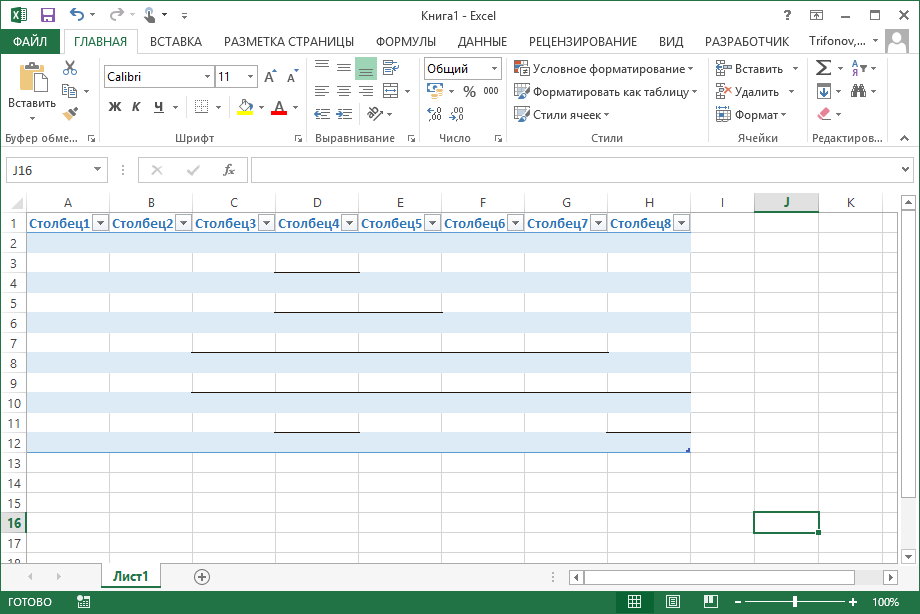
Task: Center cell text horizontally
Action: pos(344,91)
